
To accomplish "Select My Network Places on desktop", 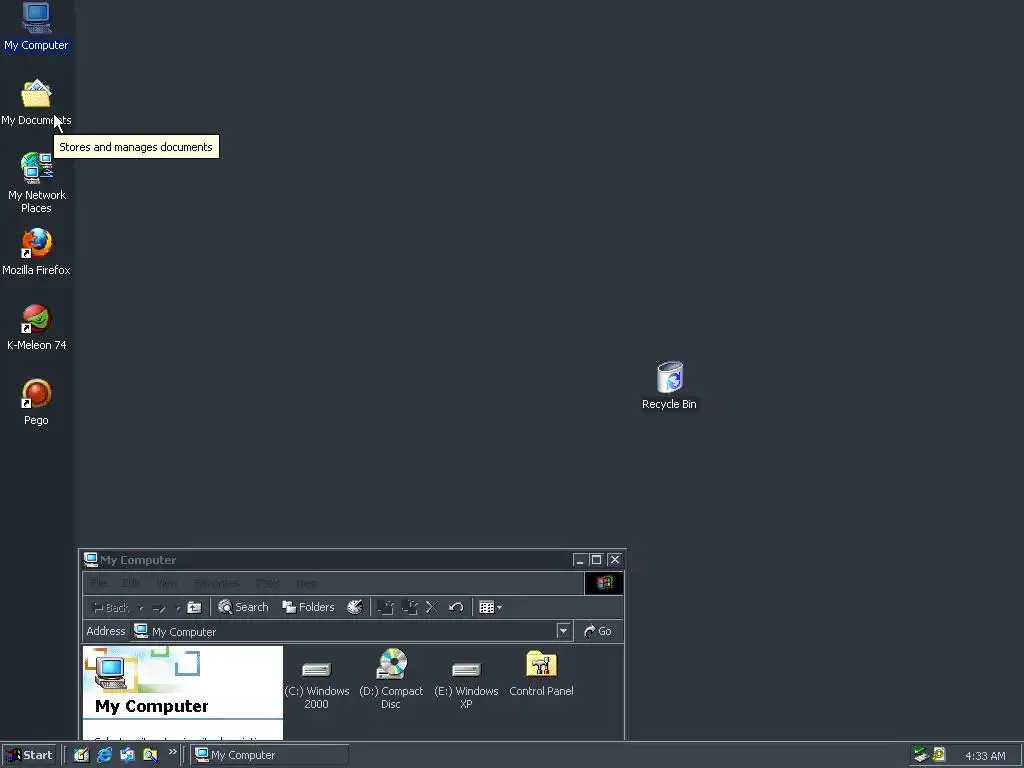I will (x=36, y=183).
